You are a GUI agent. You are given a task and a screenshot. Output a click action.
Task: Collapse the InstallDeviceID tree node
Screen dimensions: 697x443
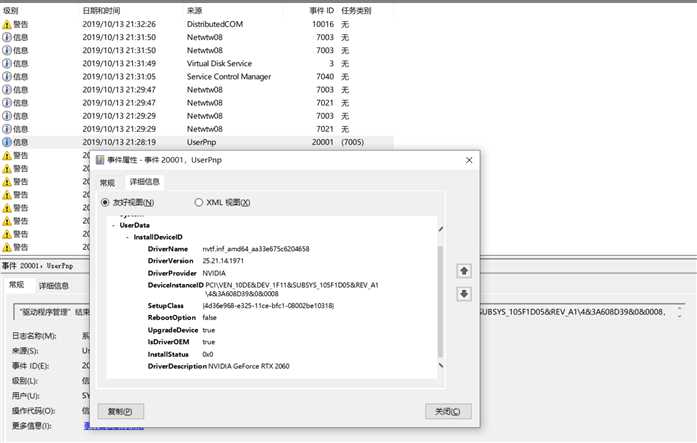pyautogui.click(x=127, y=237)
